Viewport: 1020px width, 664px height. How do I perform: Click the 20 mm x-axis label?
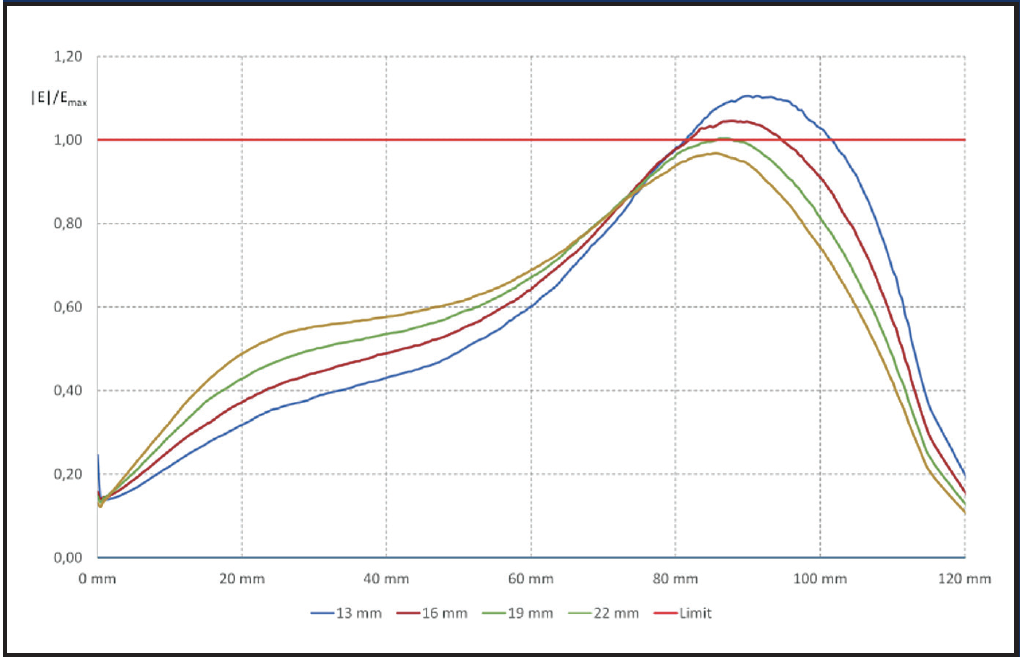[242, 579]
